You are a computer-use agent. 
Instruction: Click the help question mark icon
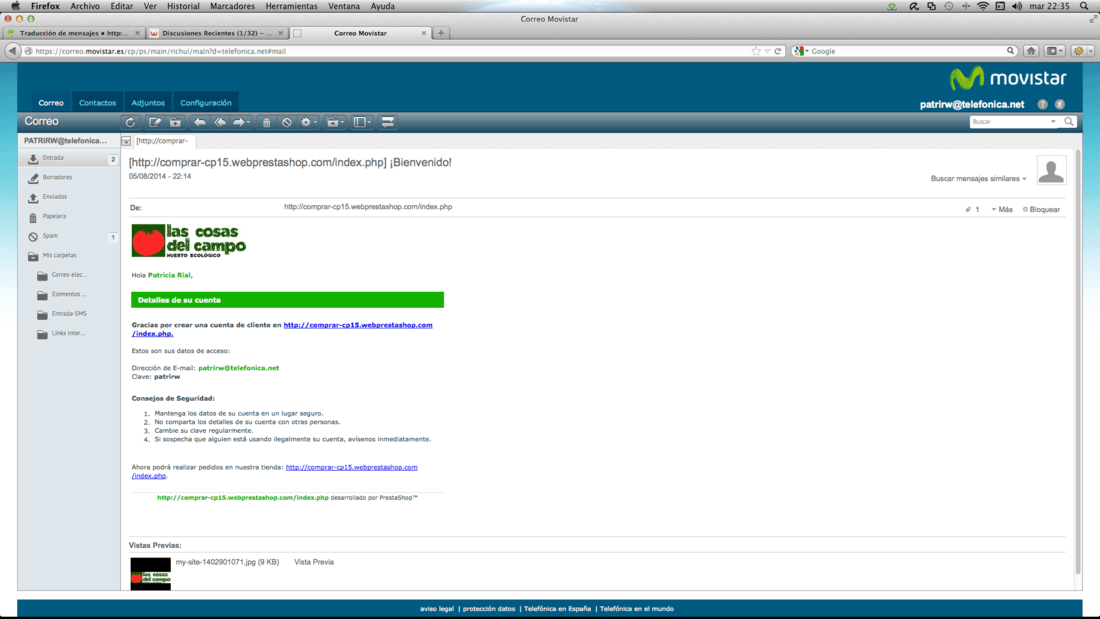(1042, 105)
